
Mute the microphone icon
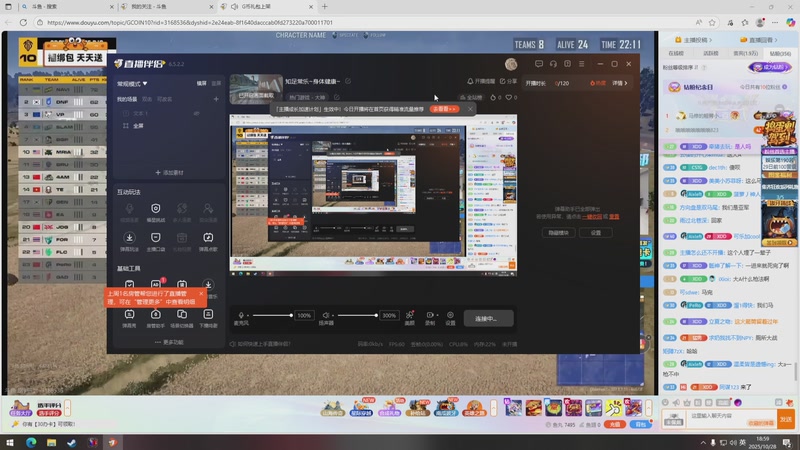tap(241, 315)
